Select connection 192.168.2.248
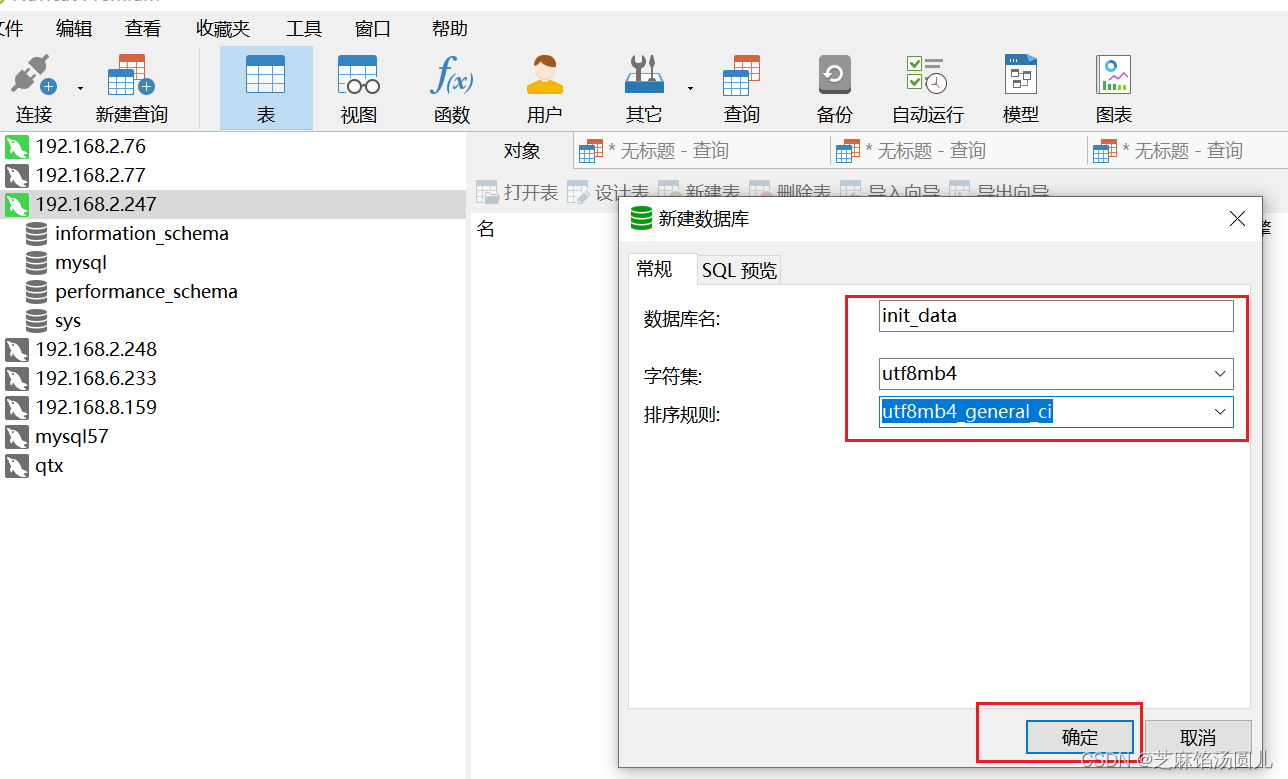1288x779 pixels. coord(96,350)
